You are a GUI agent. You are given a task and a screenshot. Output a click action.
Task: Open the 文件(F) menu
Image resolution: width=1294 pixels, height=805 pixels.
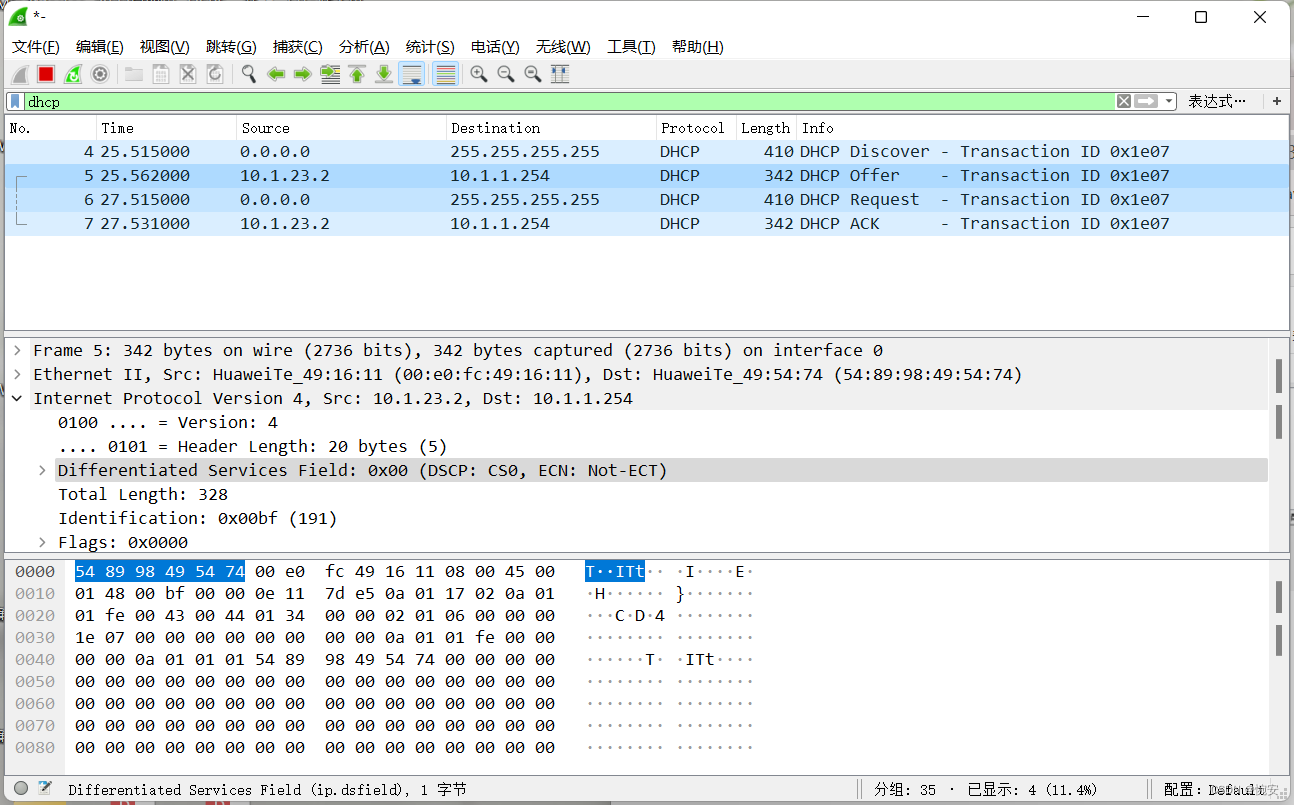coord(36,47)
